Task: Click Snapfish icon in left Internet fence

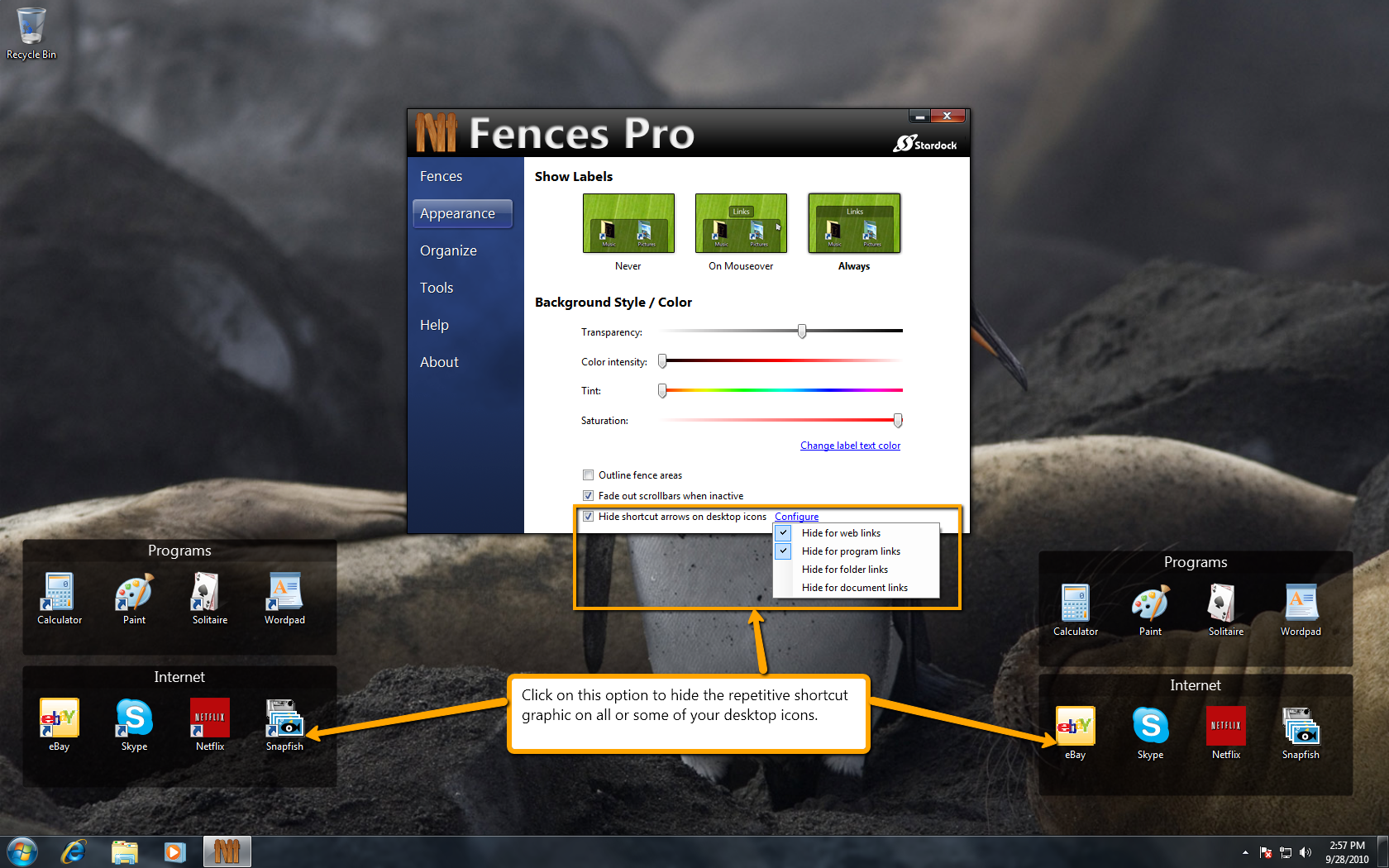Action: click(284, 724)
